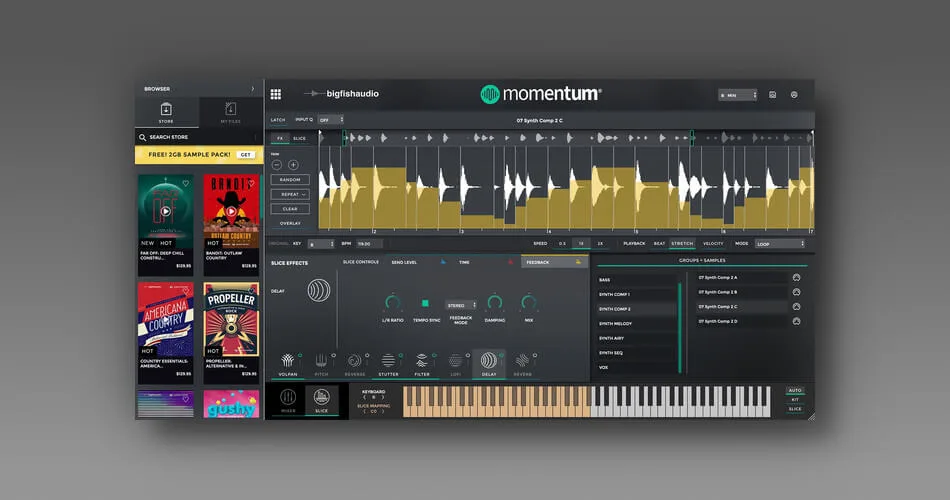Screen dimensions: 950x500
Task: Click headphone icon for 07 Synth Comp 2 D
Action: pyautogui.click(x=796, y=321)
